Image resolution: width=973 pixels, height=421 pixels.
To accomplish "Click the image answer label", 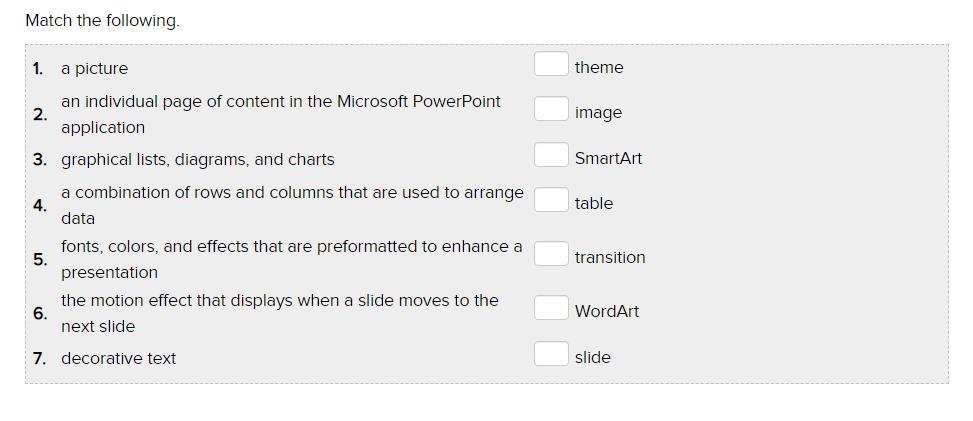I will pyautogui.click(x=598, y=112).
